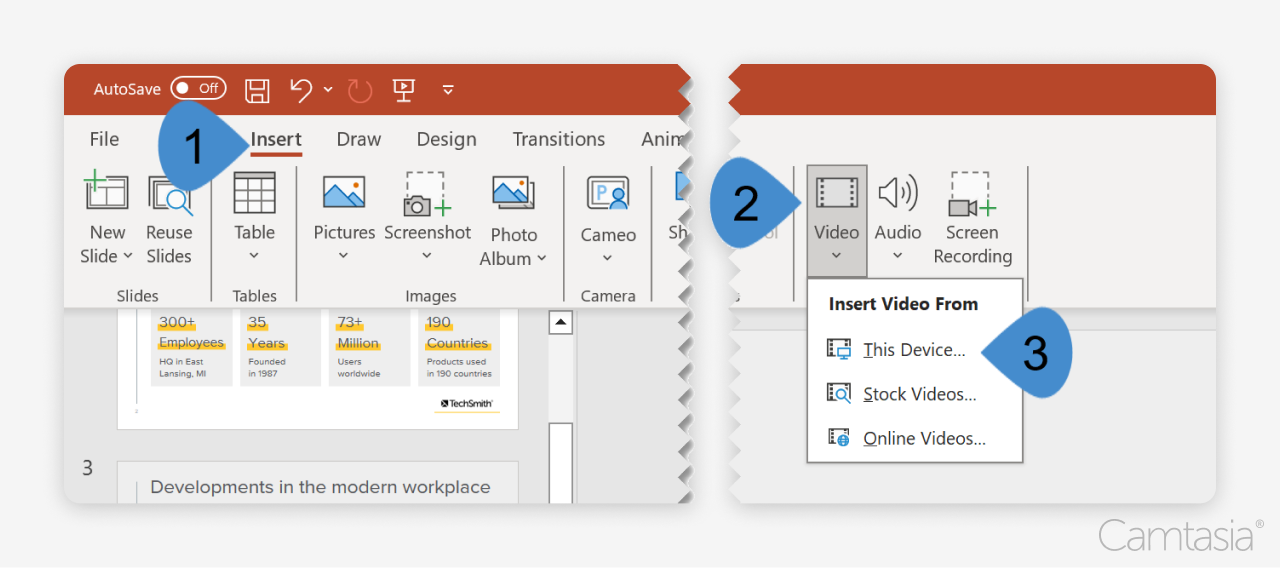Expand the Cameo dropdown chevron
Screen dimensions: 1280x568
(x=608, y=257)
